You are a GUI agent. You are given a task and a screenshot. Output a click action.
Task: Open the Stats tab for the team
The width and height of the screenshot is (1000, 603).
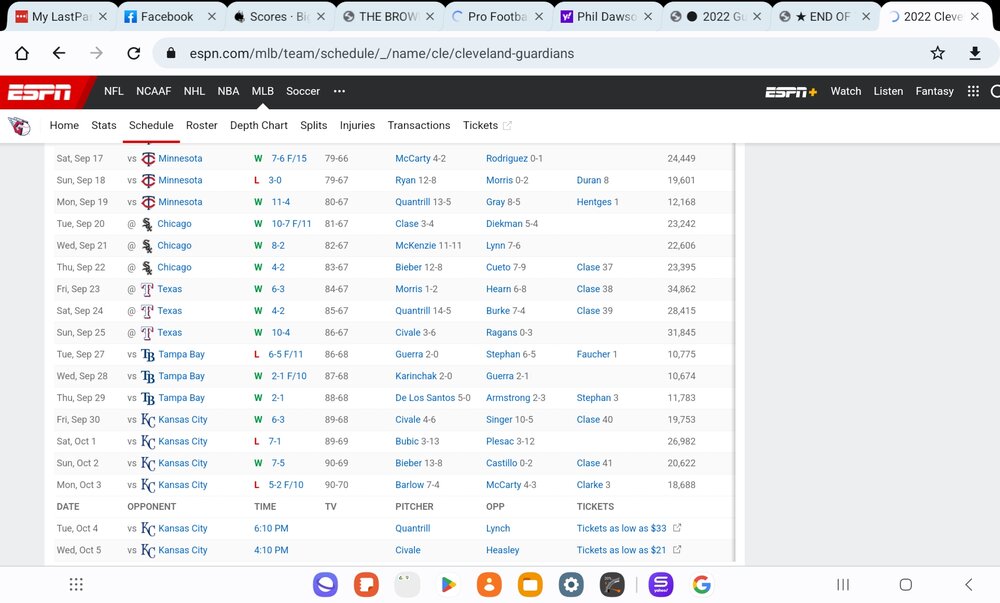coord(104,126)
